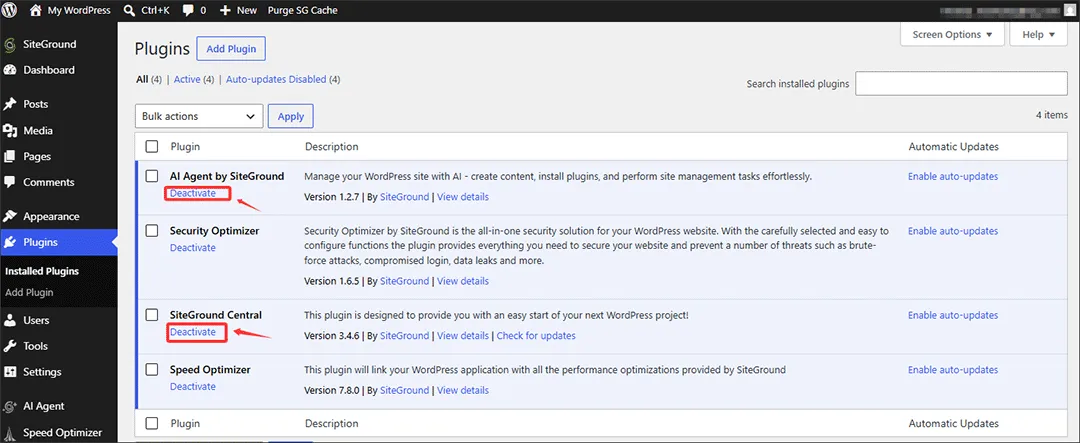Click the Comments sidebar icon

tap(10, 183)
